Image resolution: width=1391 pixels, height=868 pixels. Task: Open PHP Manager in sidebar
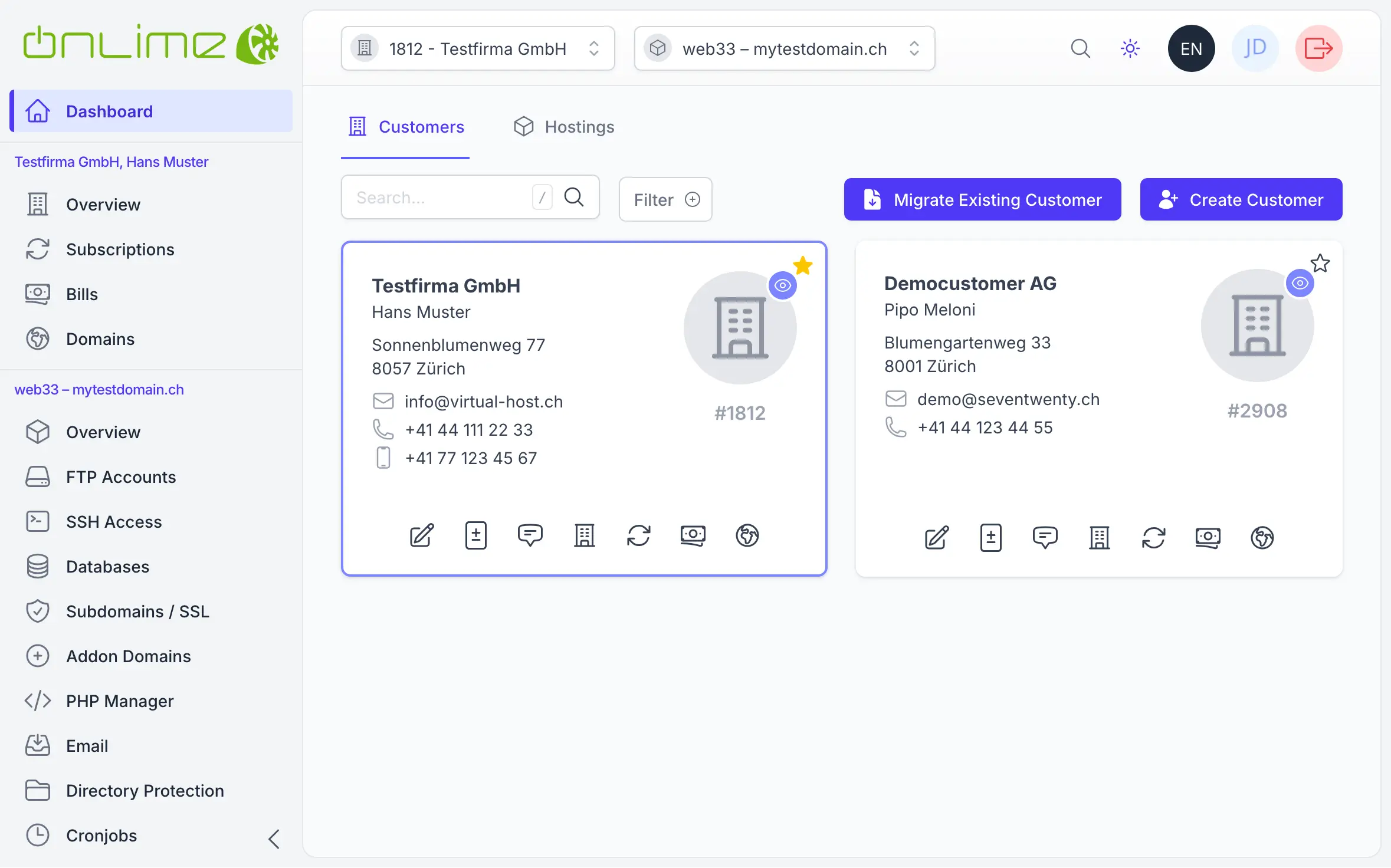(x=120, y=701)
